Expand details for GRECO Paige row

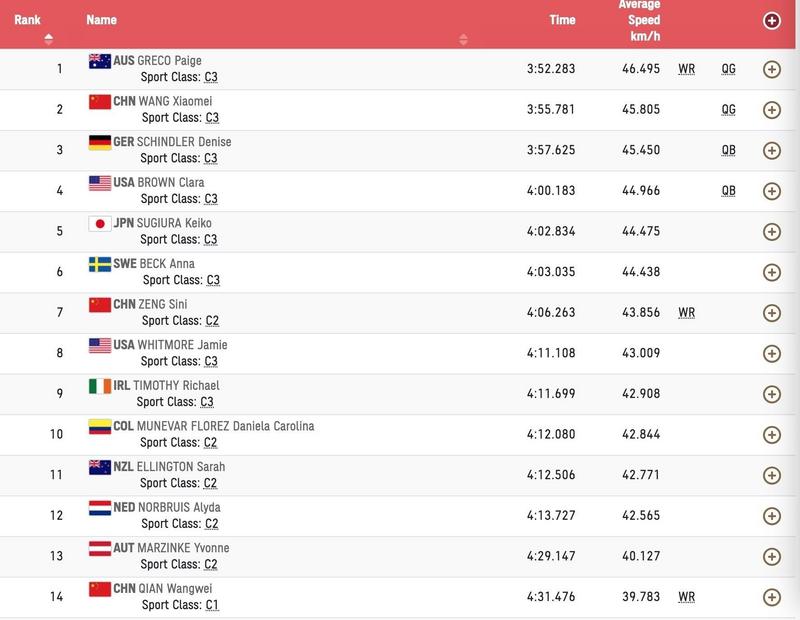click(771, 69)
